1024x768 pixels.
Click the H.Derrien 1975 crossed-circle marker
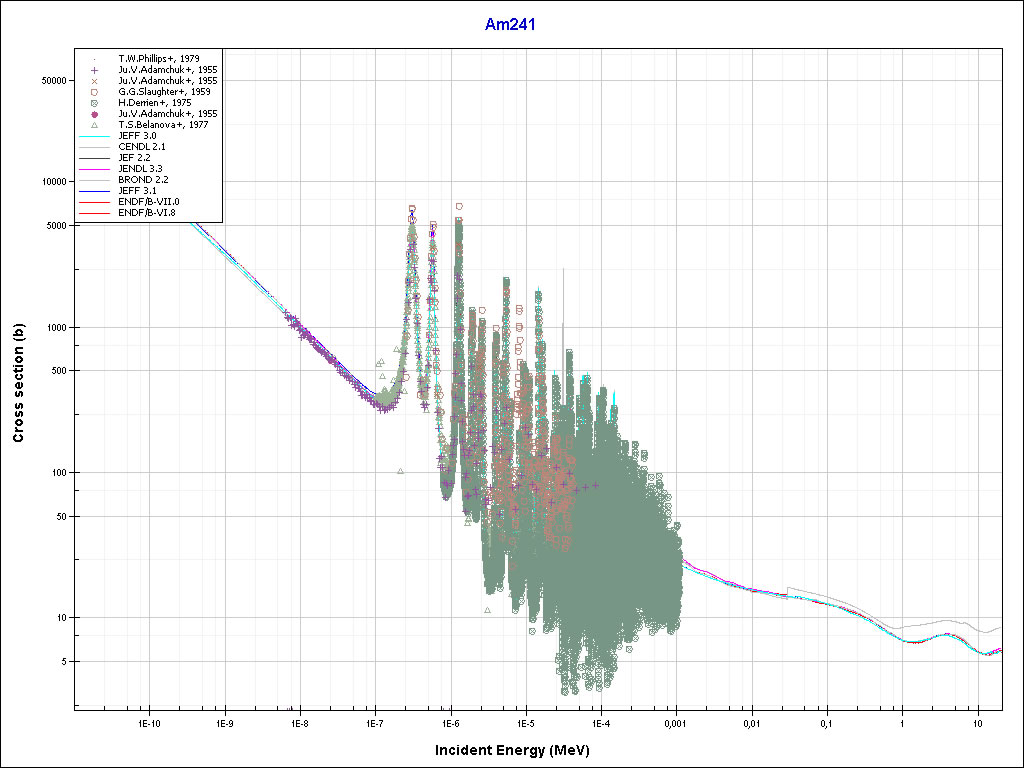pos(94,103)
